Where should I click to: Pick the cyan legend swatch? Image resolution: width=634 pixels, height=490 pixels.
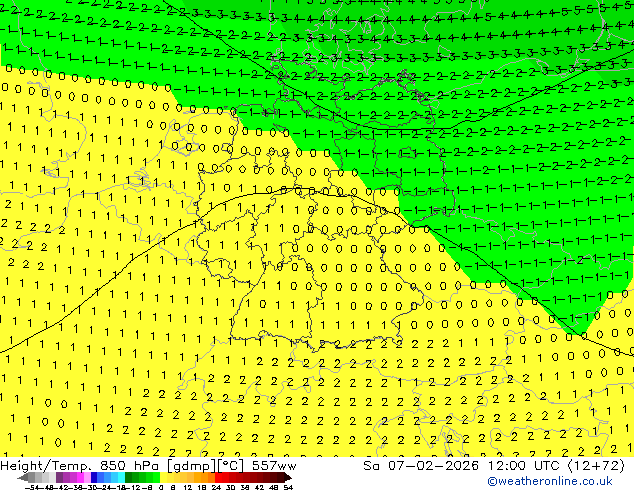pyautogui.click(x=121, y=477)
